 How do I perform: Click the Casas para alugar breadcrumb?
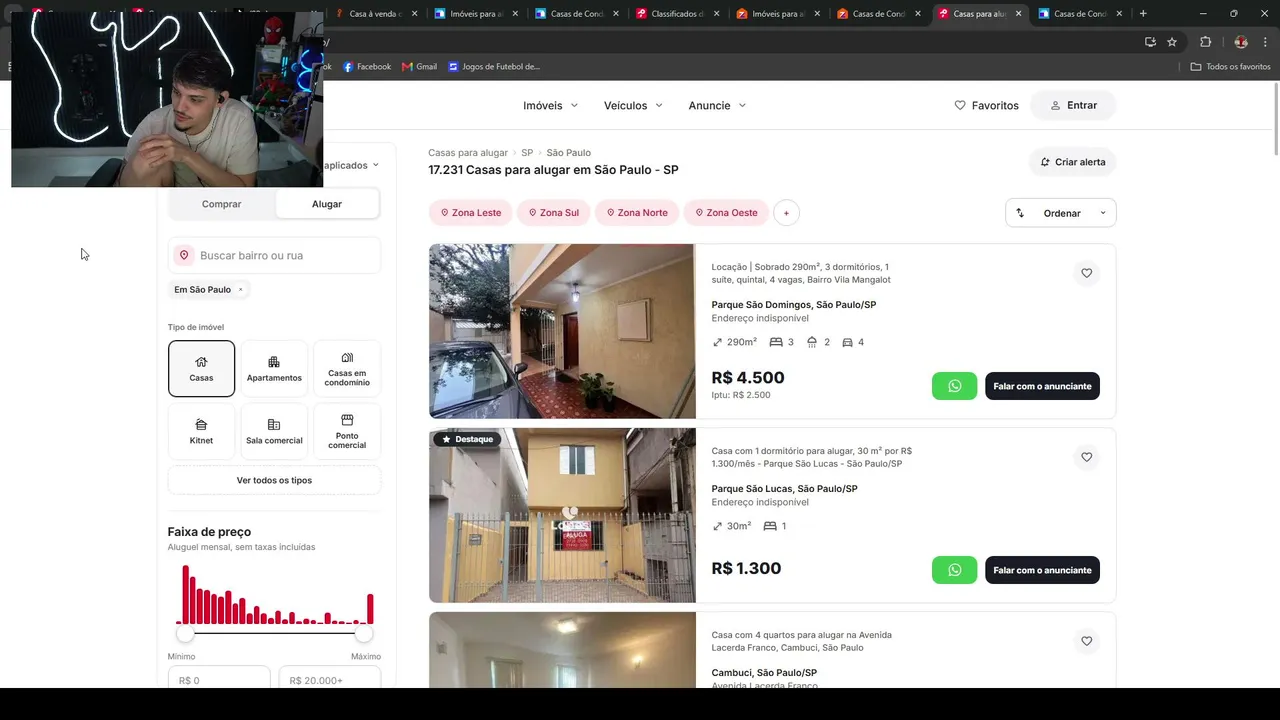[x=468, y=153]
